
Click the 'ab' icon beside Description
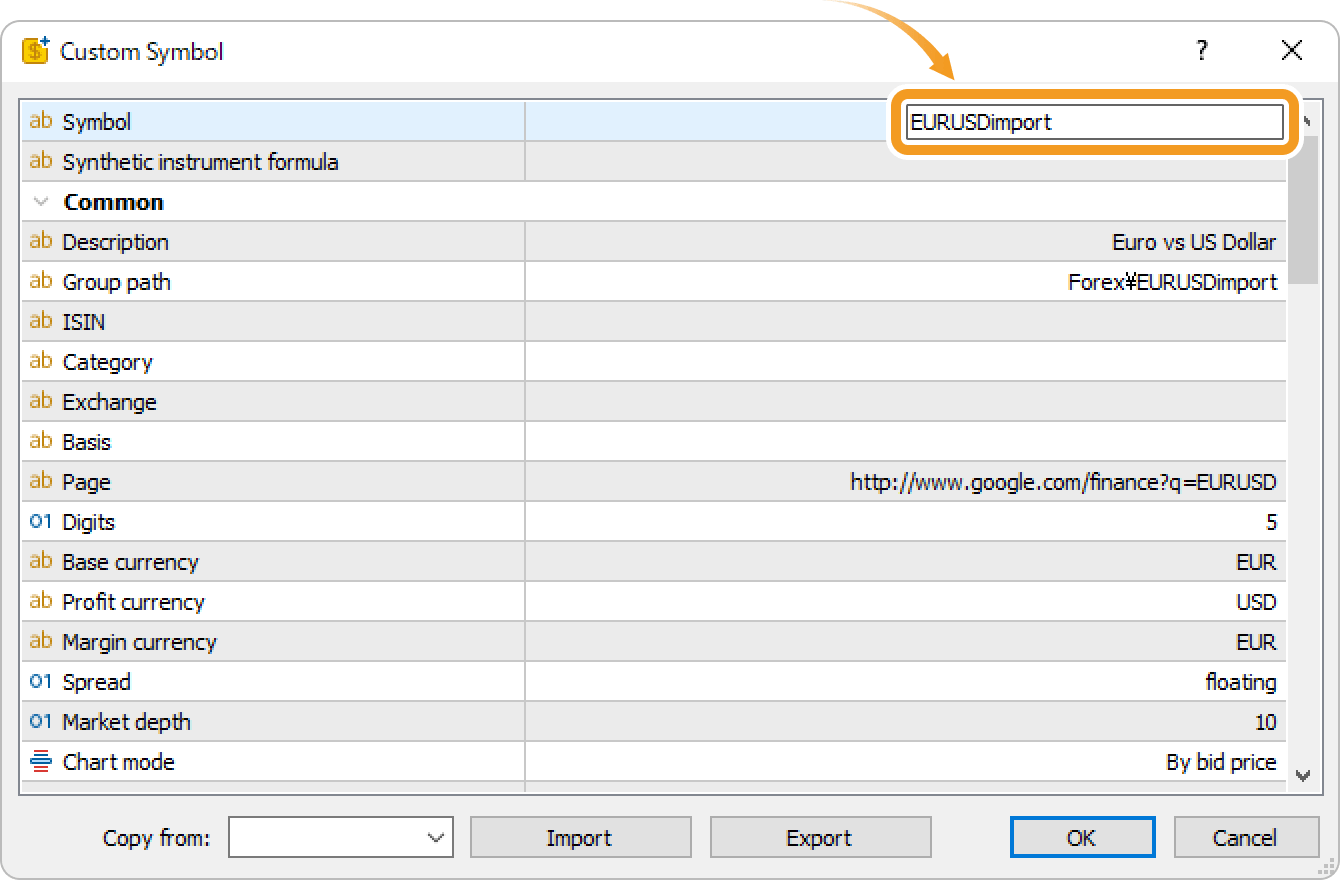tap(41, 241)
